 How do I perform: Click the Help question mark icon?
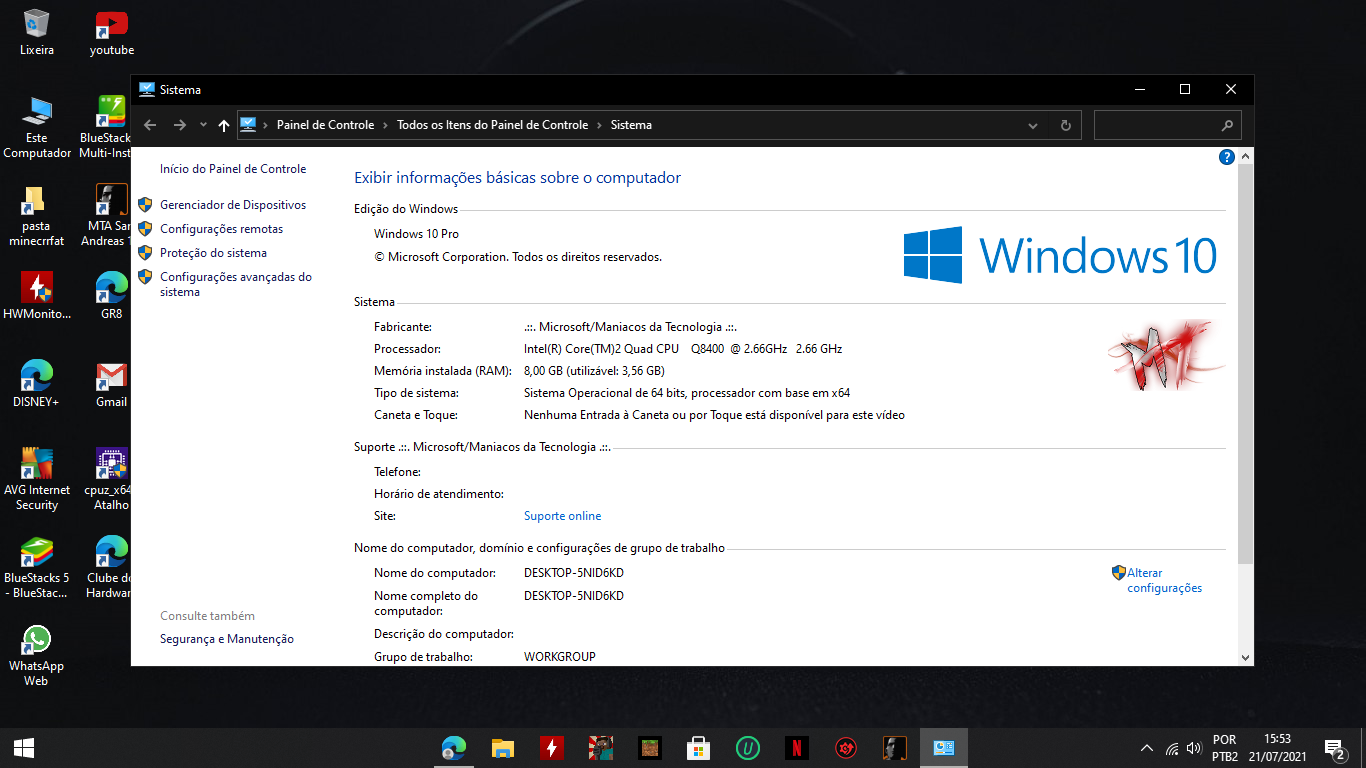click(1227, 157)
